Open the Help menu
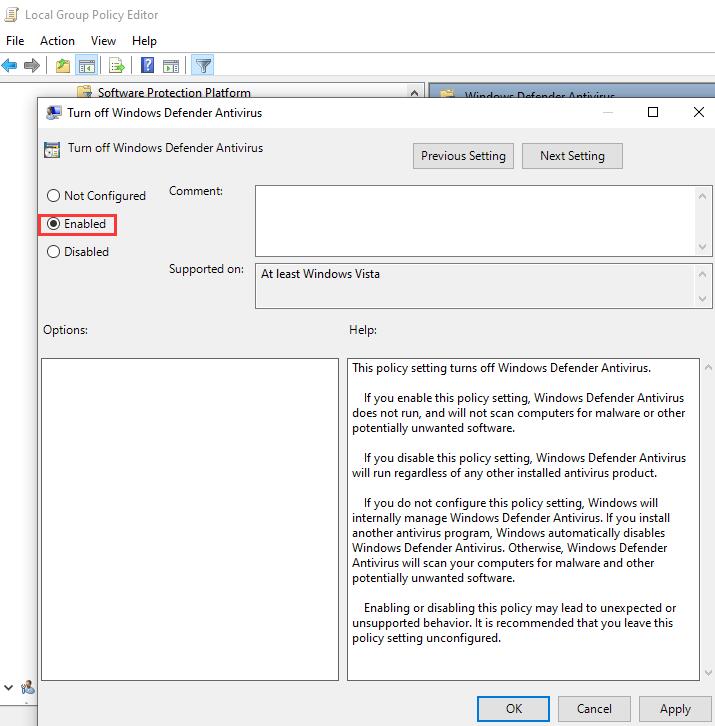 [x=144, y=41]
